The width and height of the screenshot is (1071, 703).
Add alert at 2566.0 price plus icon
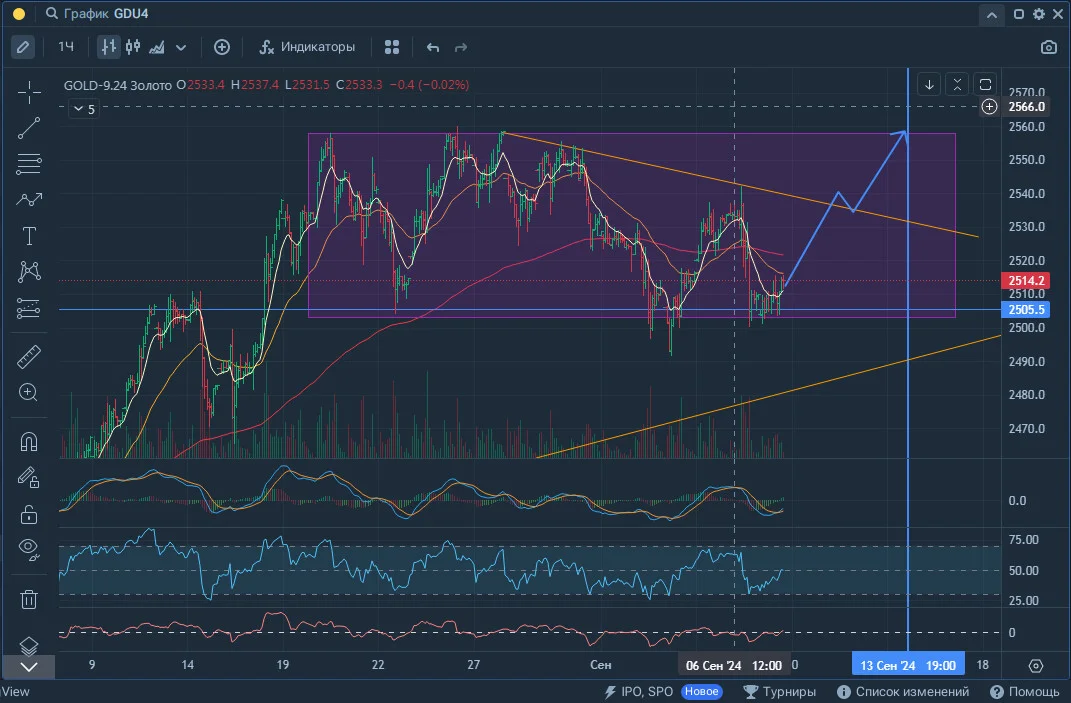coord(989,107)
